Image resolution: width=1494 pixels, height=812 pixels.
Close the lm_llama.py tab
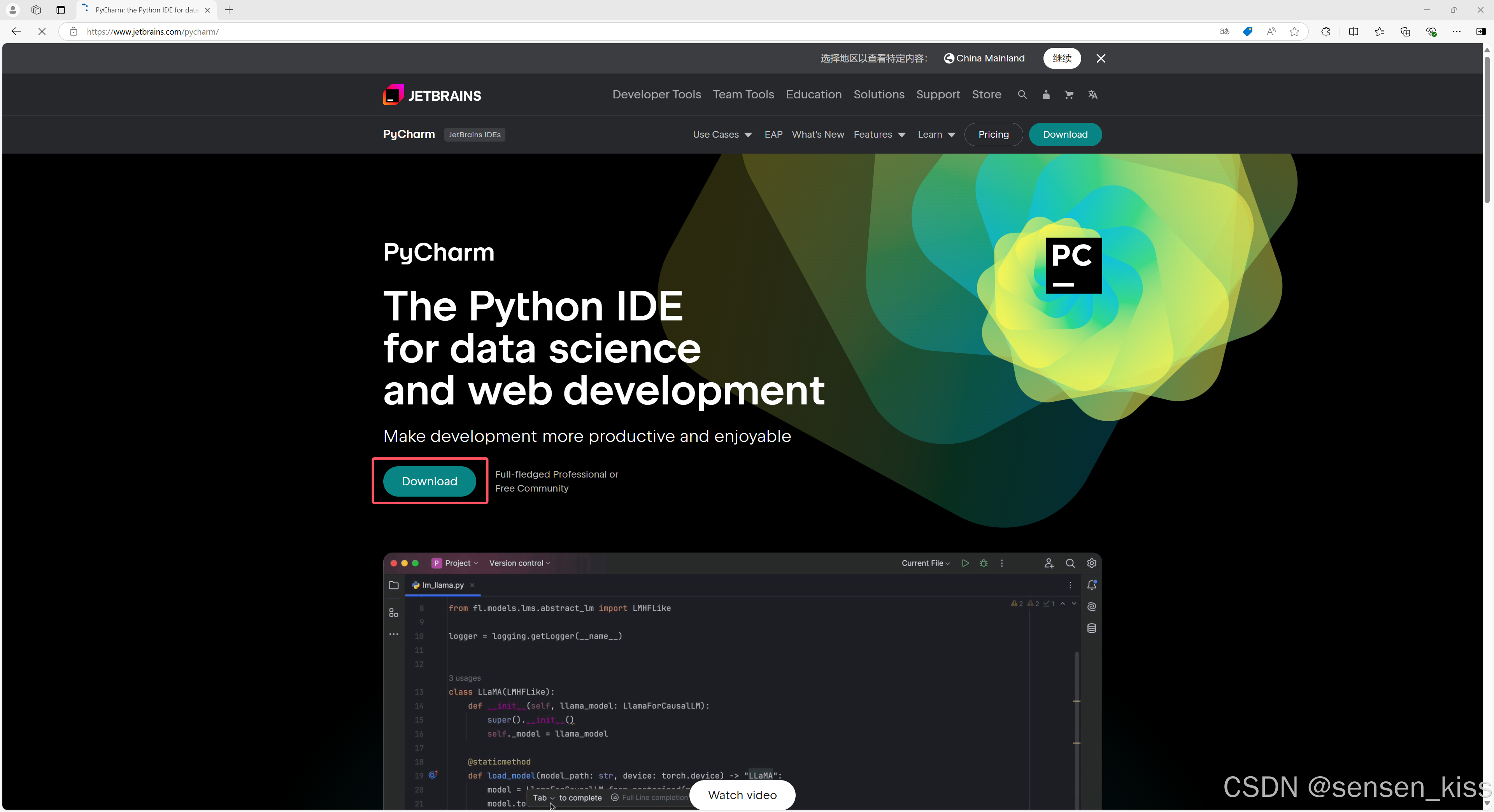pyautogui.click(x=472, y=585)
